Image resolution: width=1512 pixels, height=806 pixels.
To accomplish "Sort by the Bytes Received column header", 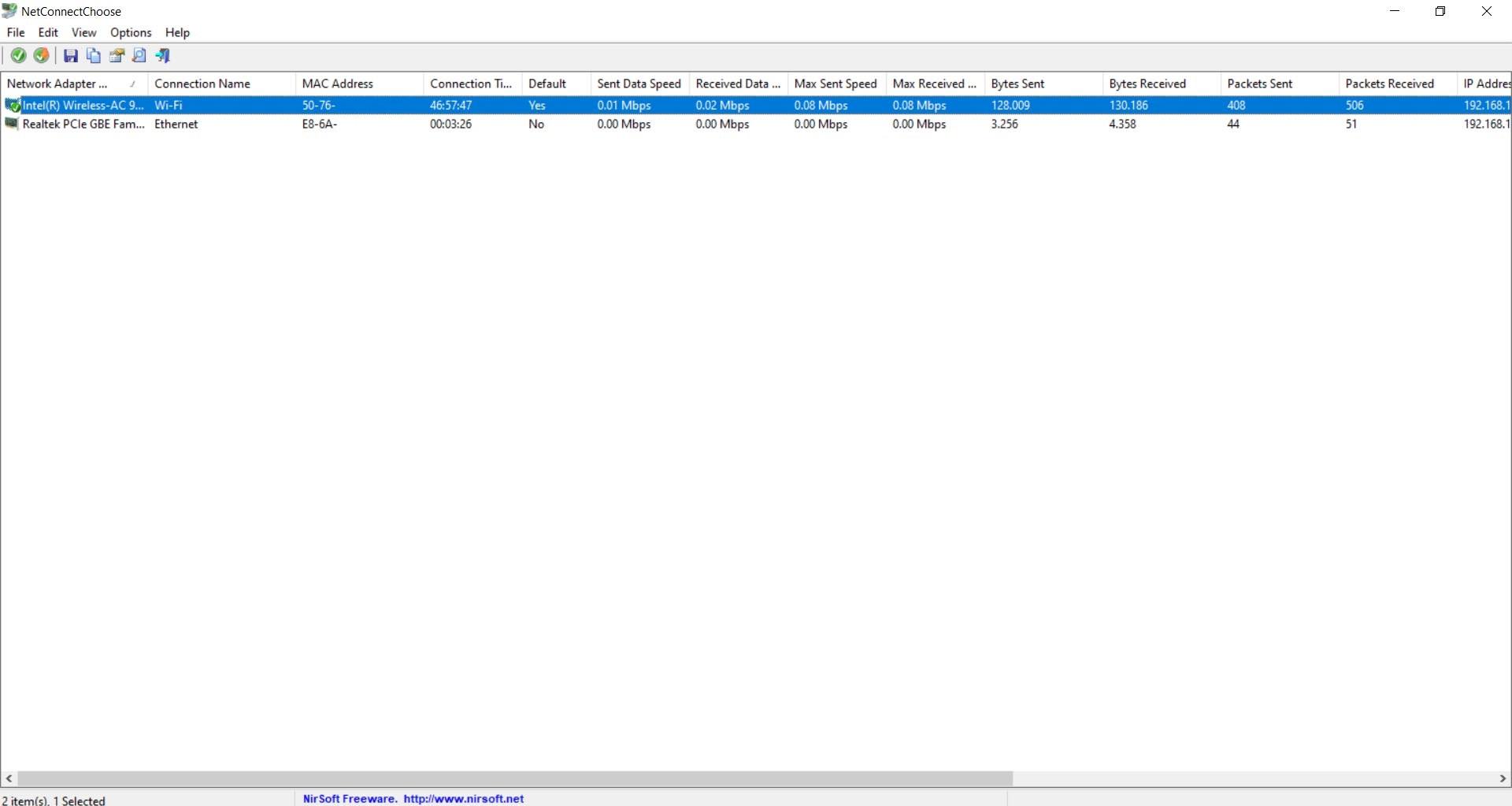I will (x=1162, y=84).
